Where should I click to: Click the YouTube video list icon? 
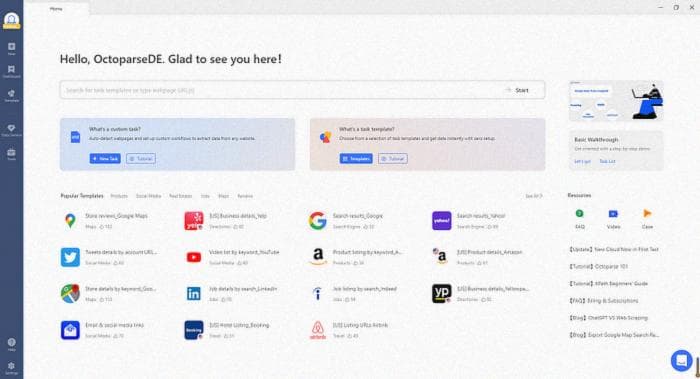pyautogui.click(x=194, y=257)
